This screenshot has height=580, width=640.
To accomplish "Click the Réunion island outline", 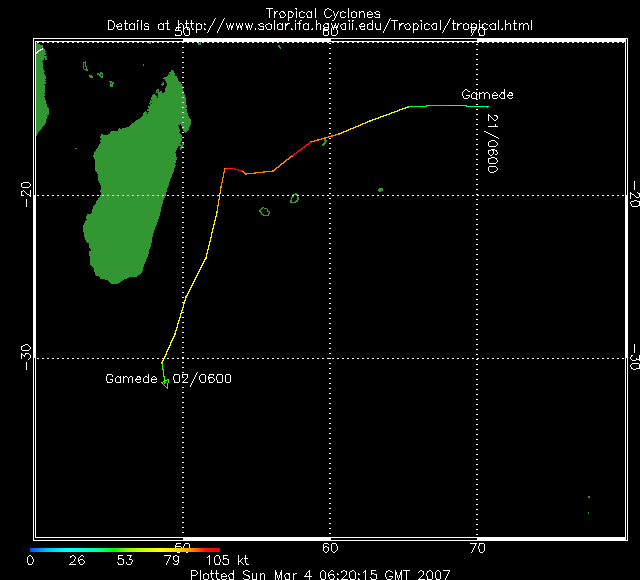I will 265,211.
